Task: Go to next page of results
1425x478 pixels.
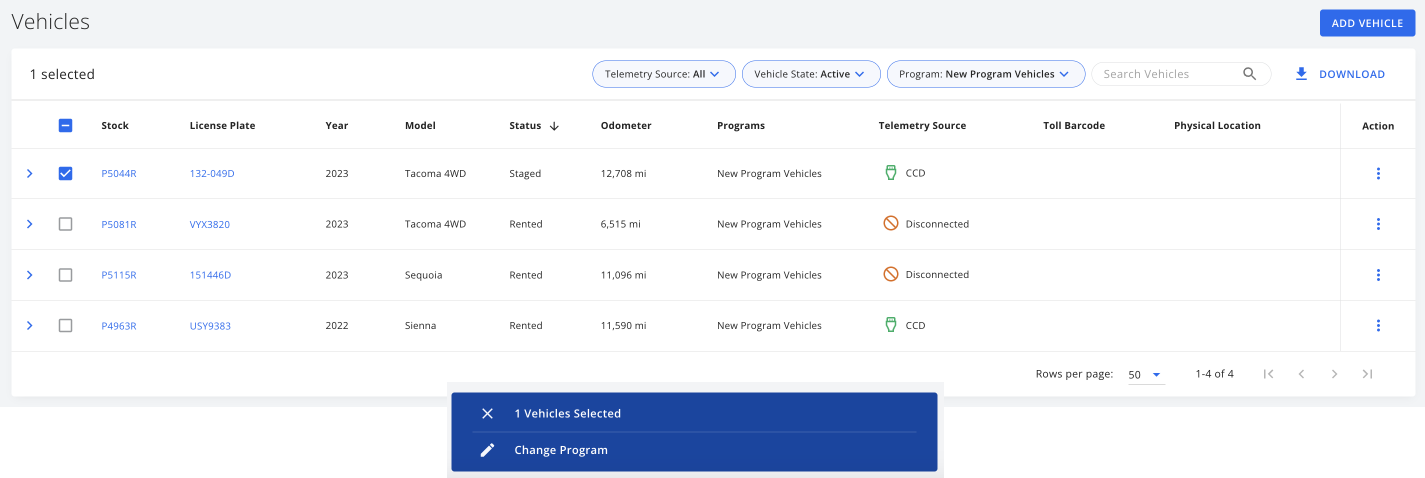Action: (1334, 374)
